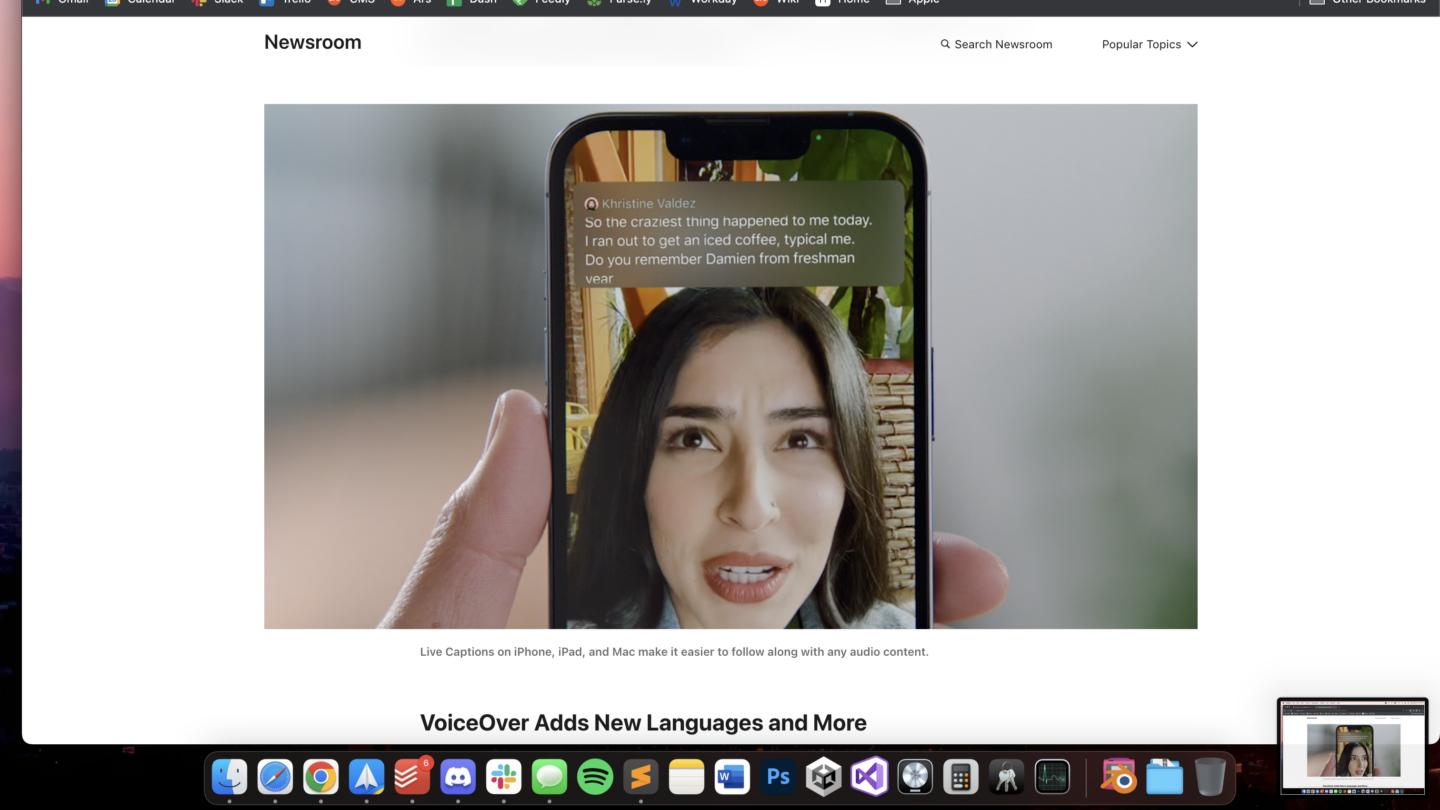Open Visual Studio from the Dock

pos(869,776)
